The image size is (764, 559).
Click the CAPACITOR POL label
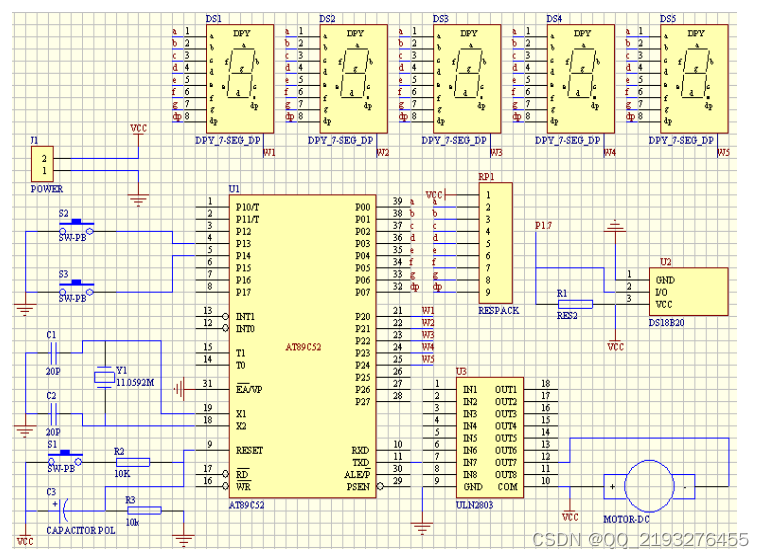80,530
